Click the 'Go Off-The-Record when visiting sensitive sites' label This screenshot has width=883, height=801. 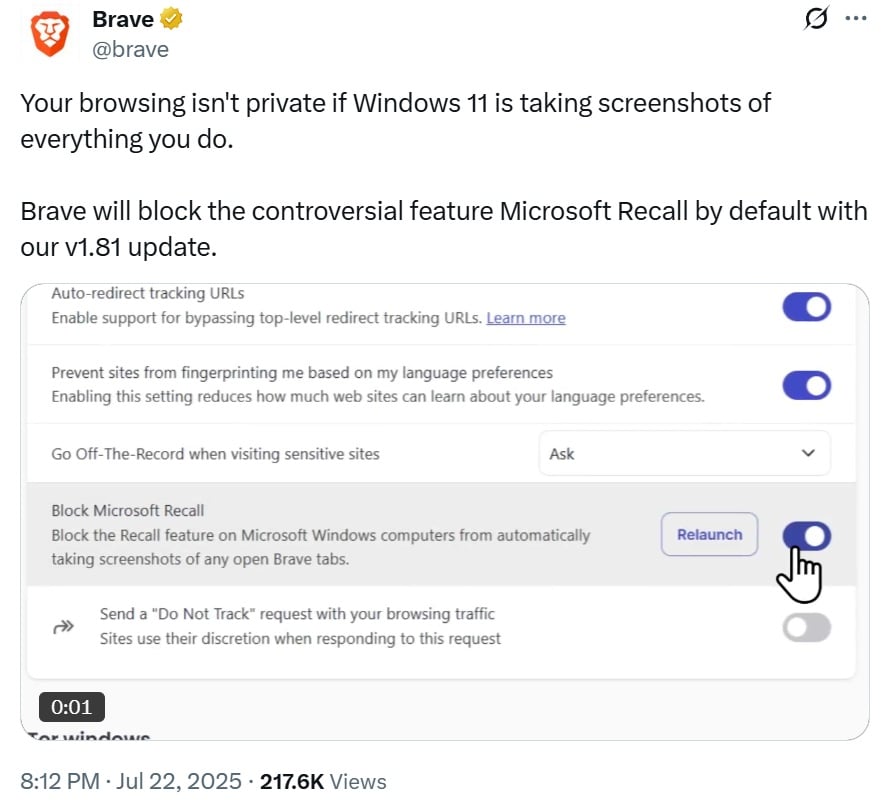pyautogui.click(x=215, y=454)
